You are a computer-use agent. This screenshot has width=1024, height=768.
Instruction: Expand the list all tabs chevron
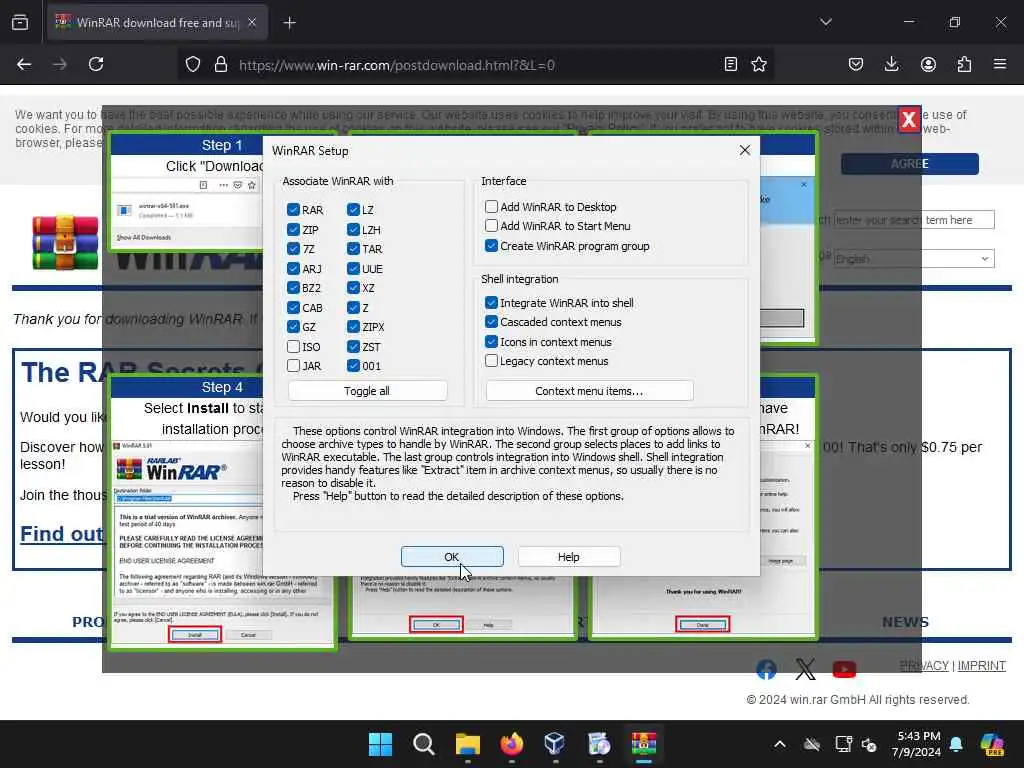825,22
